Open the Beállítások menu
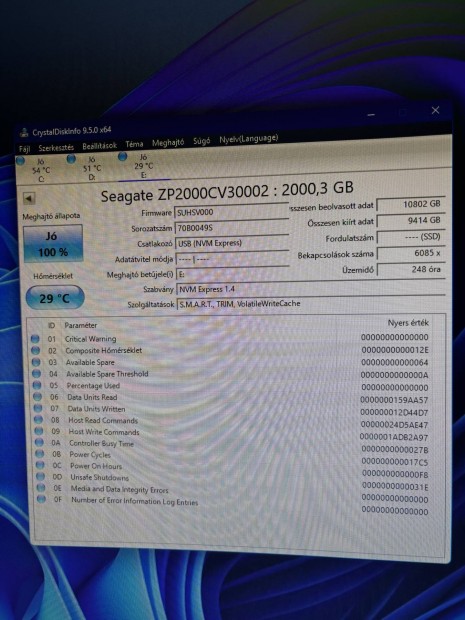Viewport: 465px width, 620px height. pos(99,146)
